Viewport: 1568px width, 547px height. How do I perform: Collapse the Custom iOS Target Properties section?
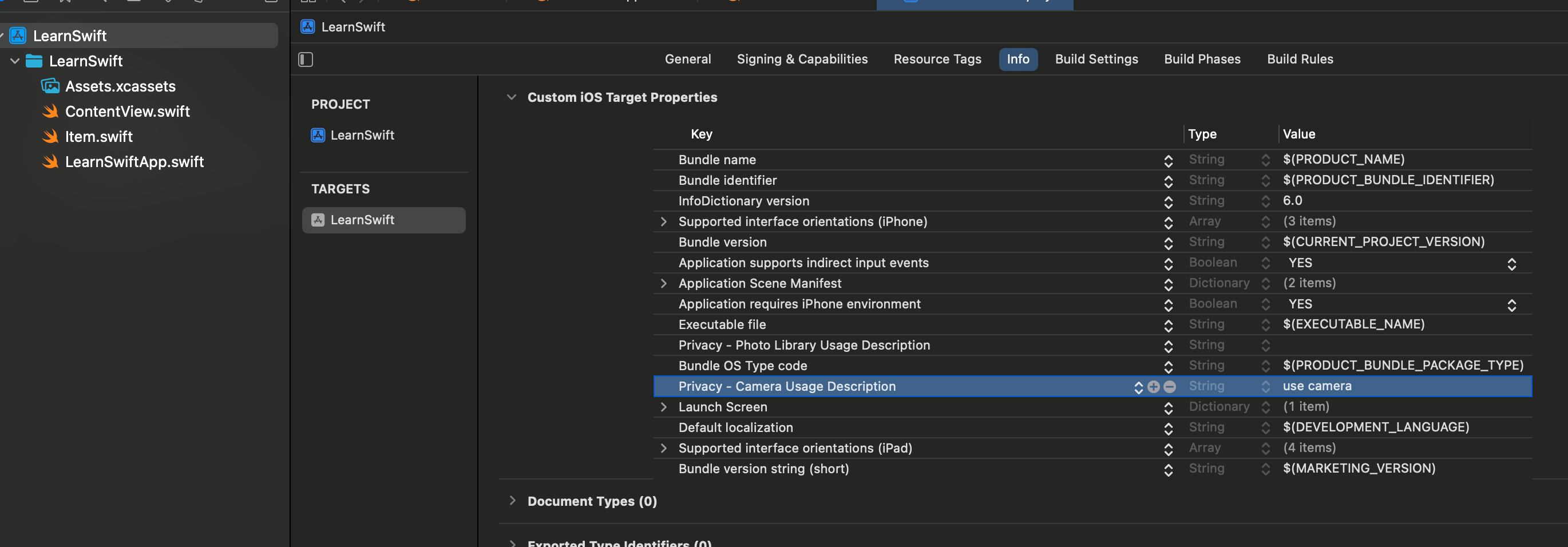click(x=512, y=97)
